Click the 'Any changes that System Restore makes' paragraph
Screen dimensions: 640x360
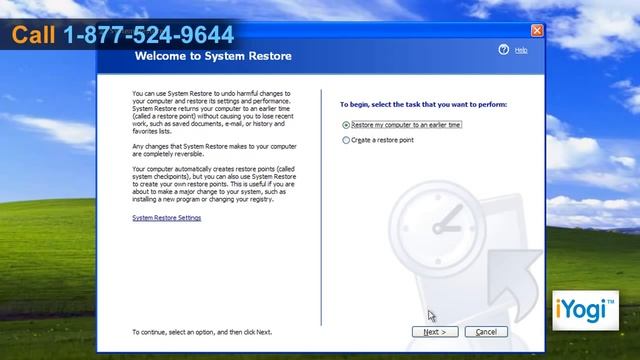[x=214, y=150]
